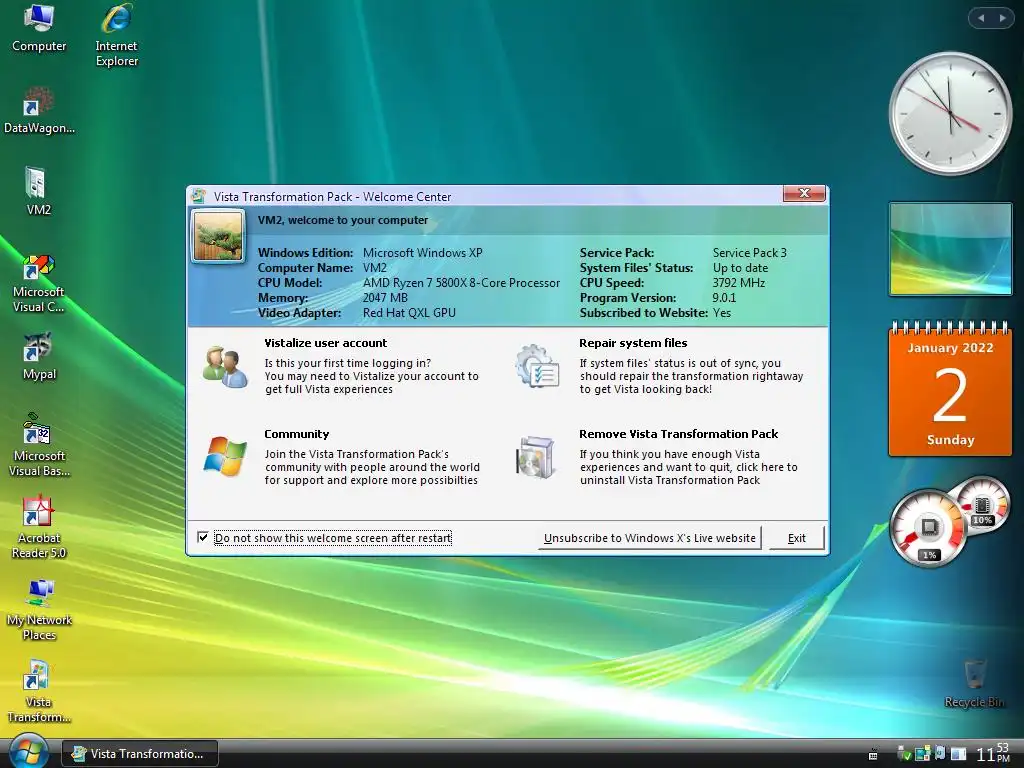Click the Remove Vista Transformation Pack box icon
Screen dimensions: 1024x768
click(536, 457)
